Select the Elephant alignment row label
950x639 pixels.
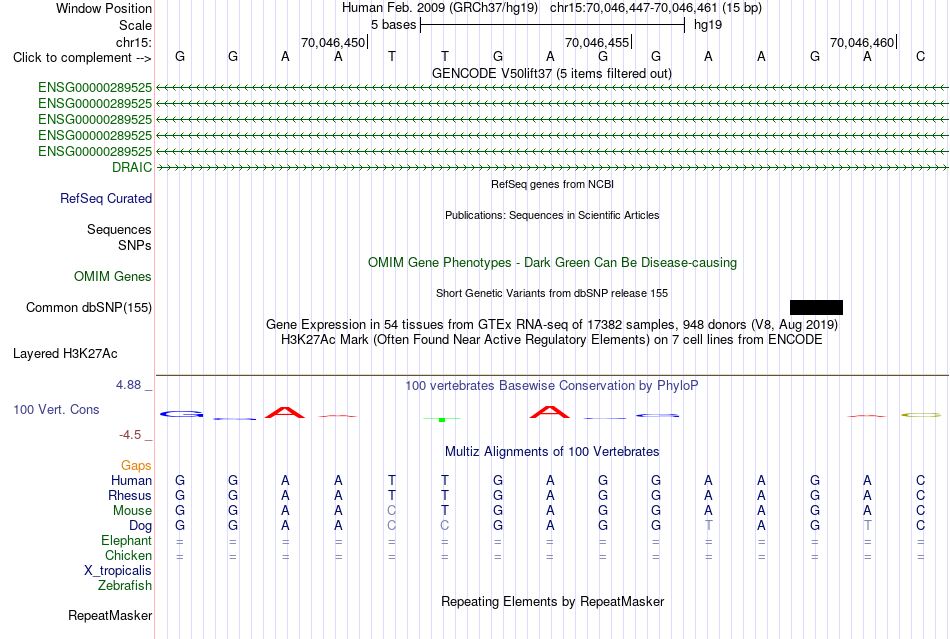click(x=127, y=540)
